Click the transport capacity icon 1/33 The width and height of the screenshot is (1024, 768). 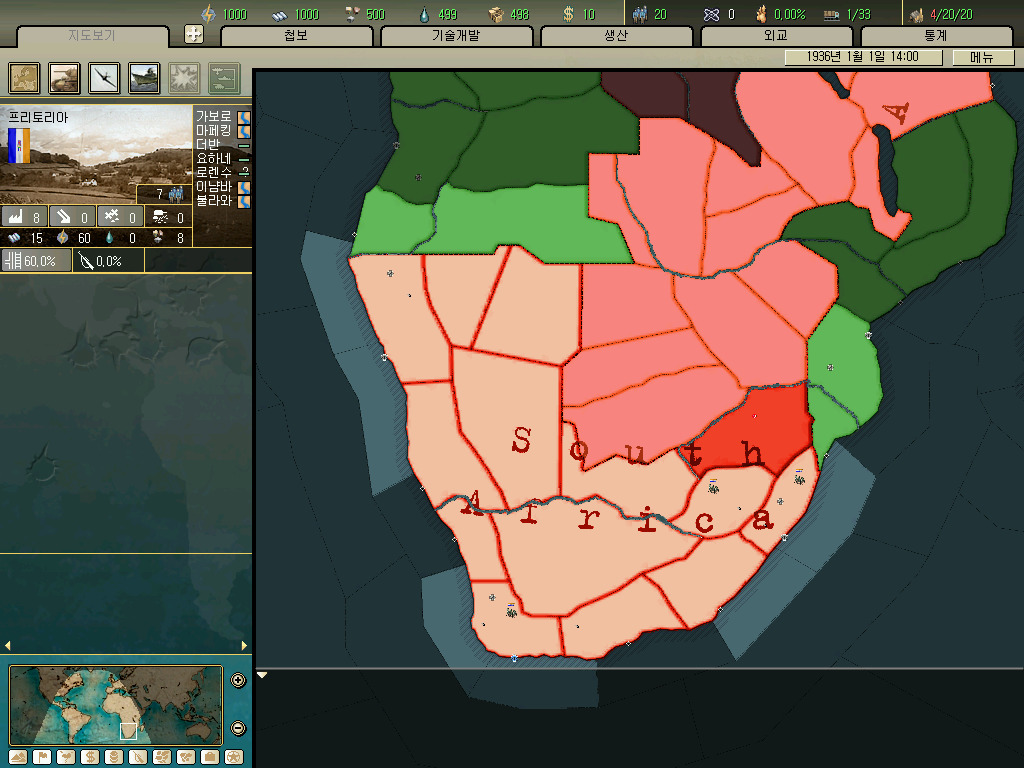tap(831, 14)
